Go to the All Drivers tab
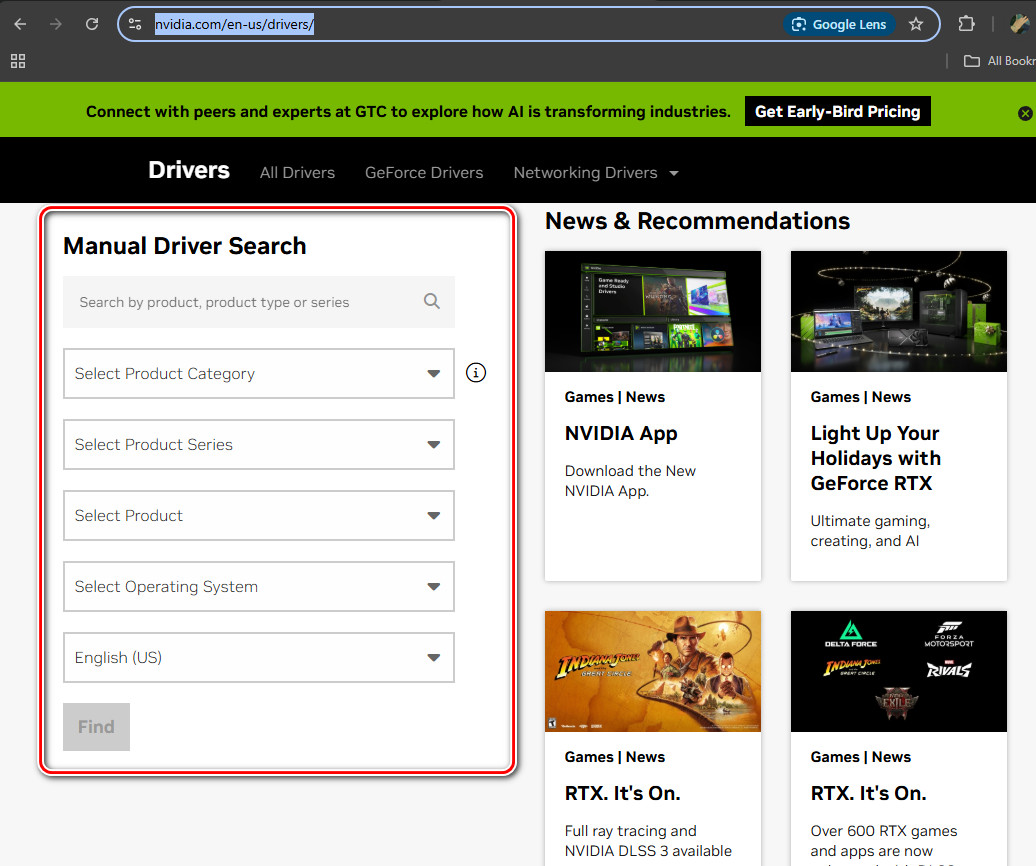 [x=297, y=172]
